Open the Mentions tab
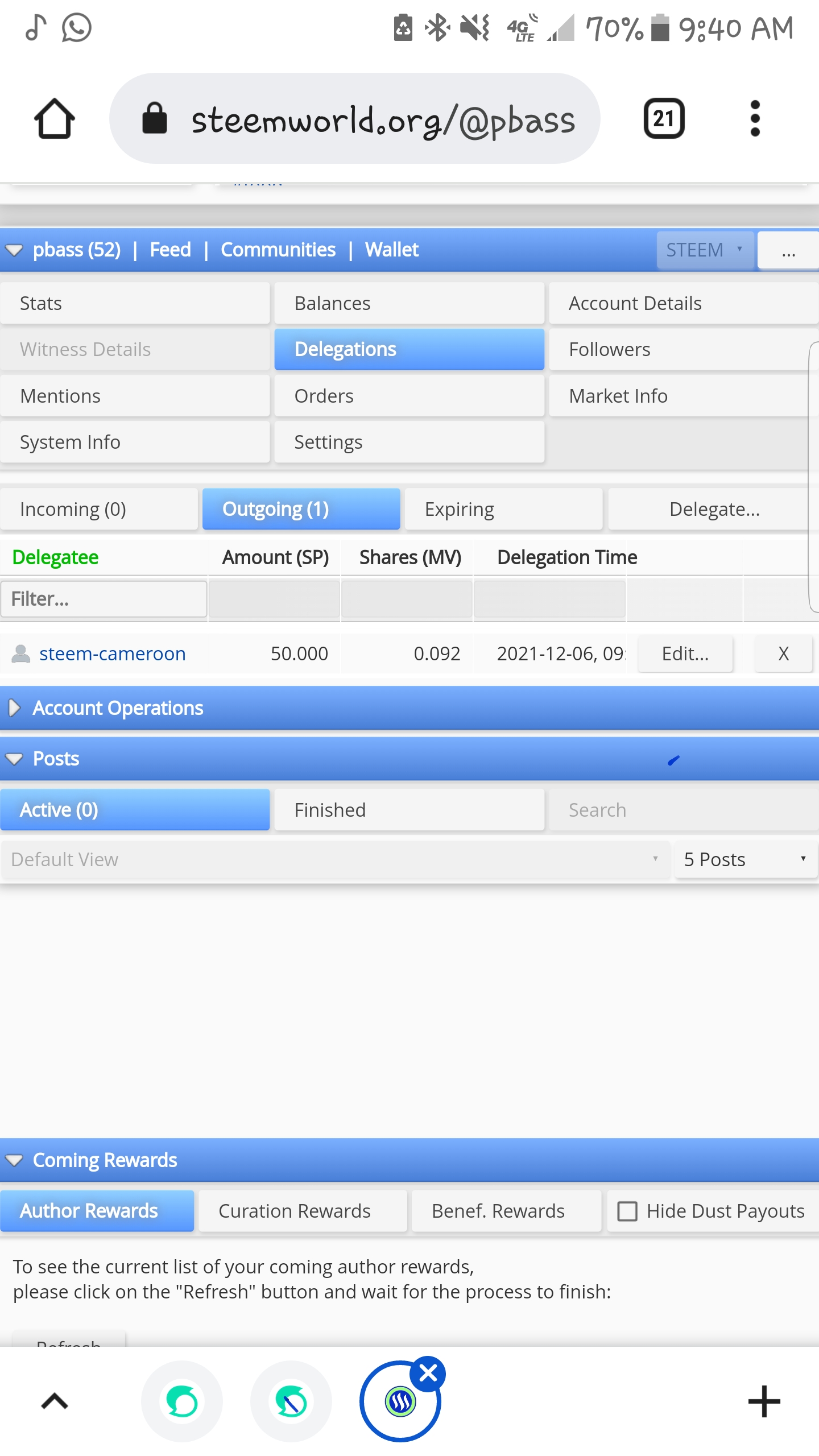This screenshot has width=819, height=1456. pyautogui.click(x=135, y=396)
